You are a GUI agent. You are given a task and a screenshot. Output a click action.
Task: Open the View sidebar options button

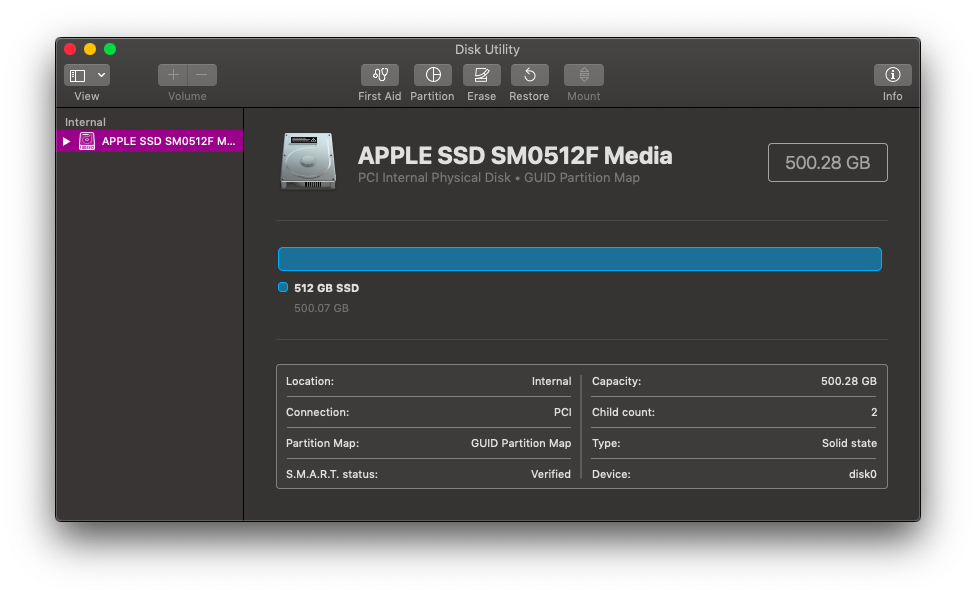[78, 75]
